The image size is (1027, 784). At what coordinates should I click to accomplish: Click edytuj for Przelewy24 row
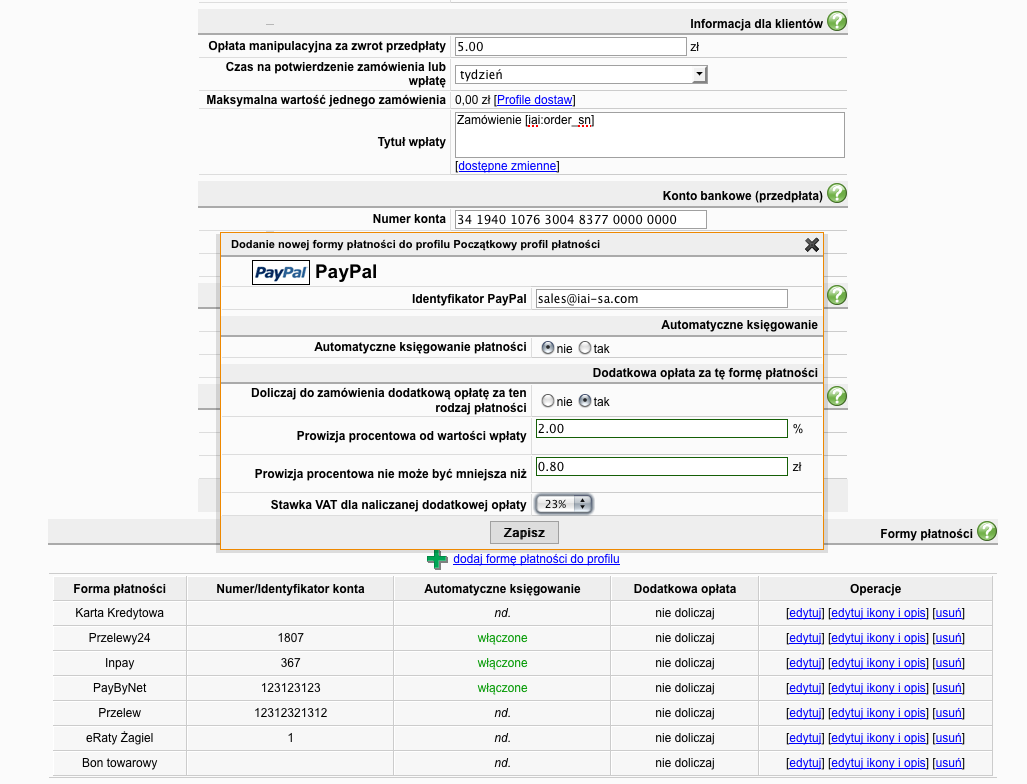(805, 638)
